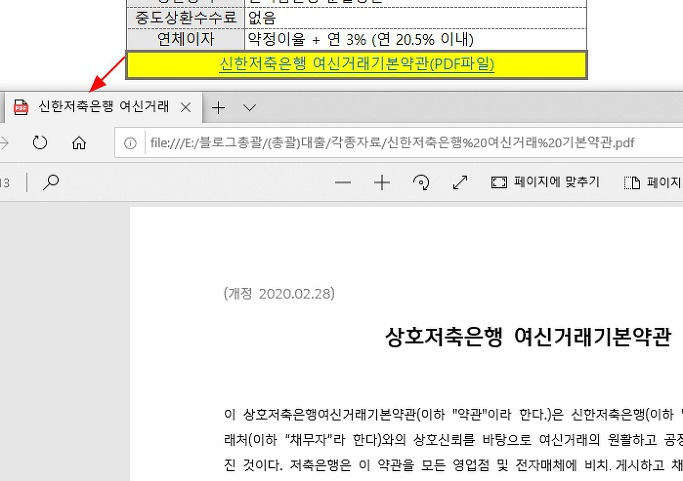Zoom in the PDF with plus
The image size is (683, 481).
coord(382,183)
